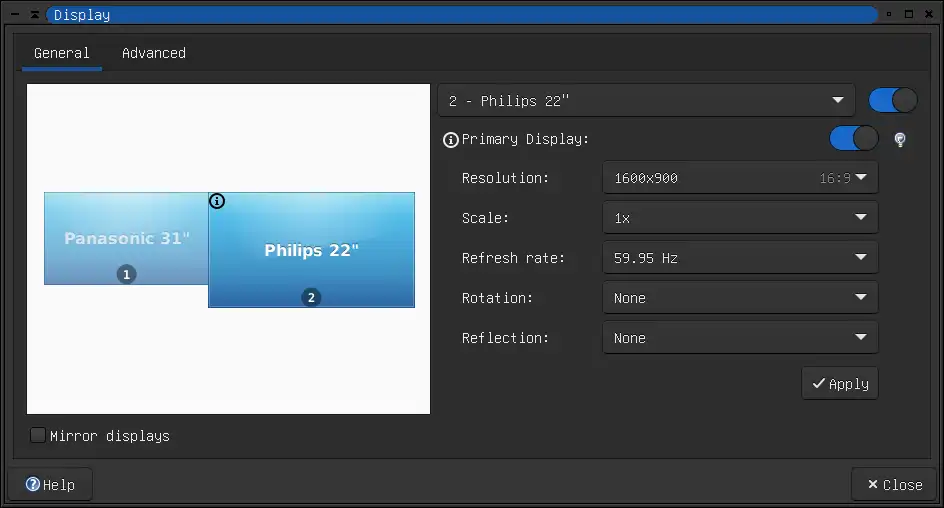Open the display selector showing Philips 22"

tap(646, 101)
